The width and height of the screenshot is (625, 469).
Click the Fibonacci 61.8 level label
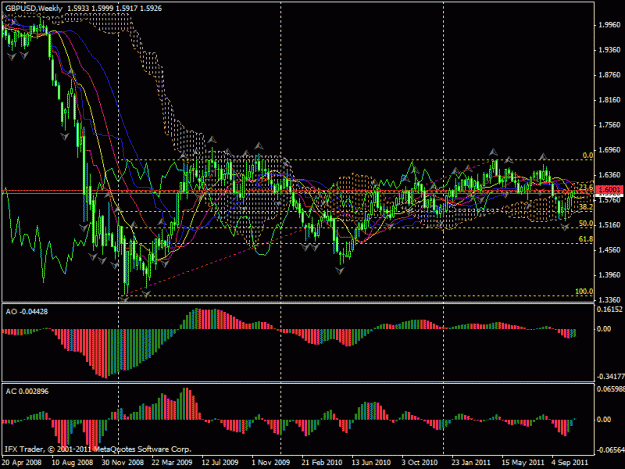(x=586, y=239)
